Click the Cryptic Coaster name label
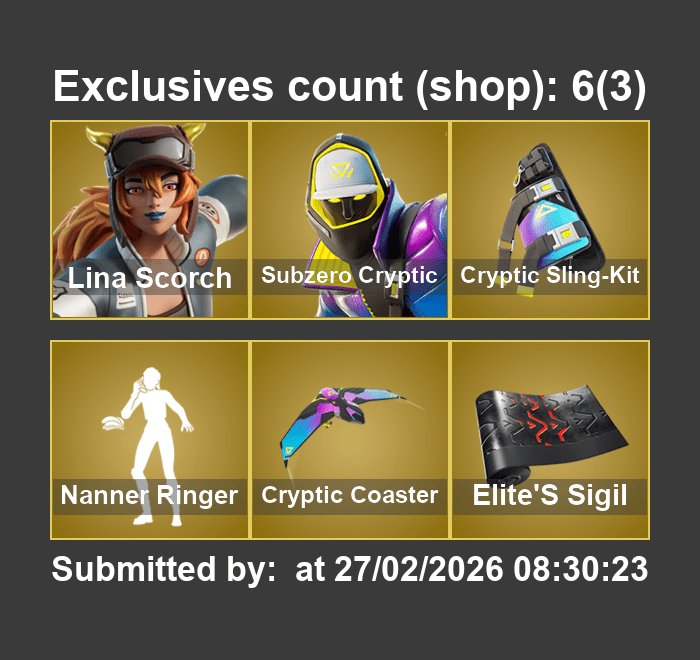 (x=350, y=495)
